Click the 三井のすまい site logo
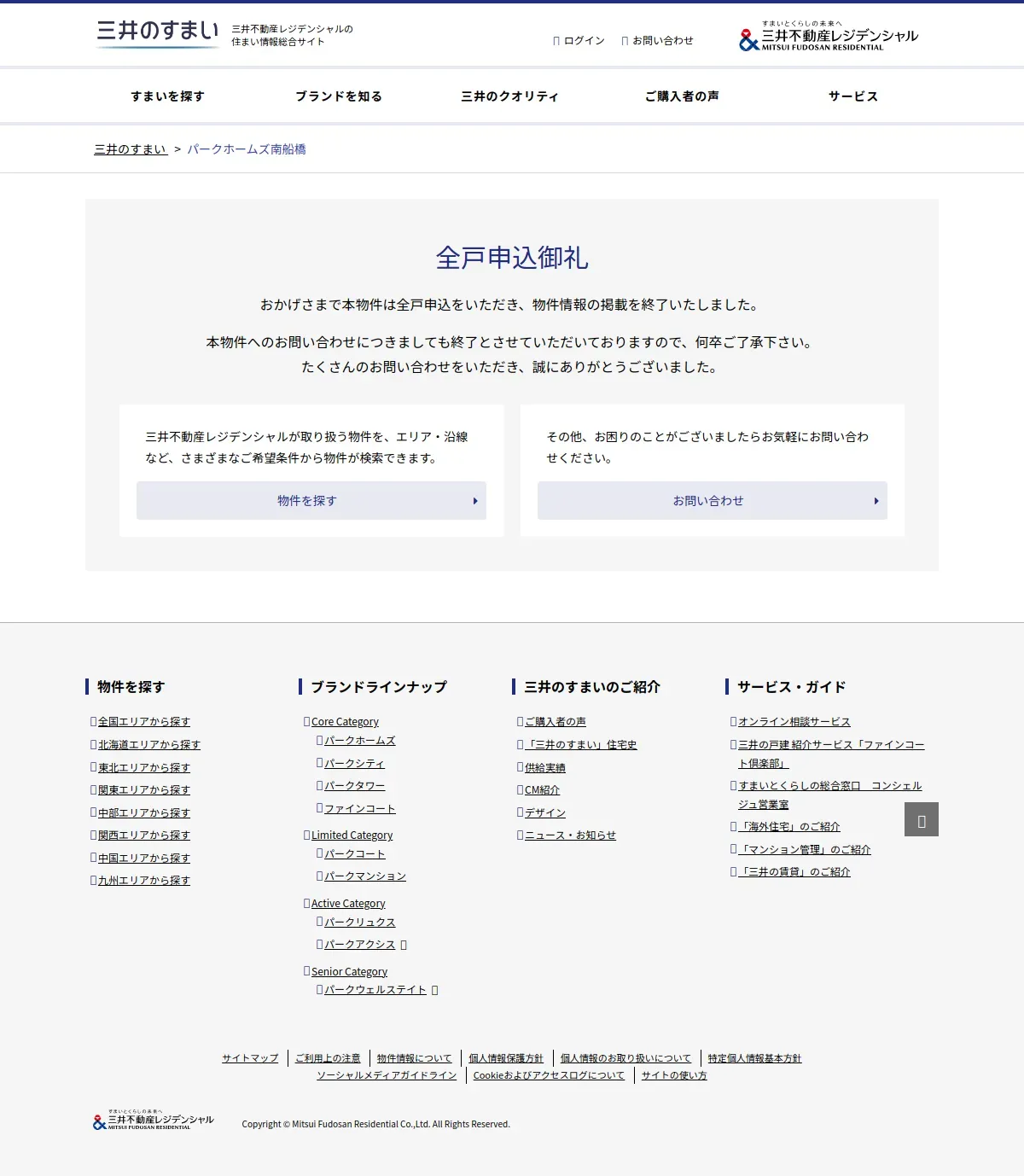Viewport: 1024px width, 1176px height. tap(158, 33)
